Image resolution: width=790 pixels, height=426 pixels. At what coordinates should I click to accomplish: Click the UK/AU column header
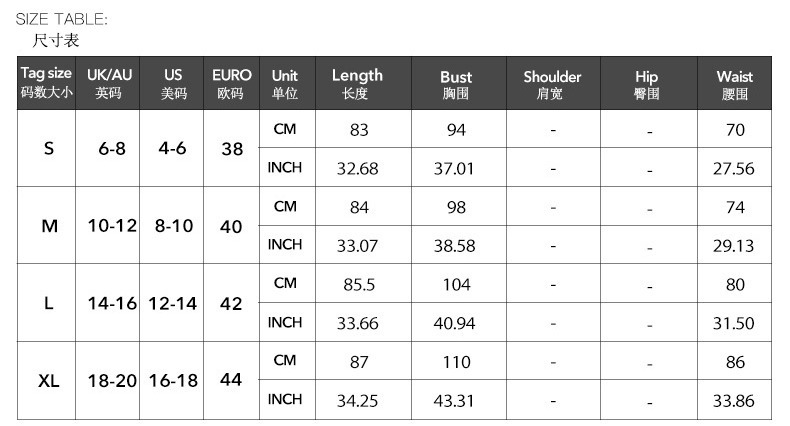click(109, 83)
